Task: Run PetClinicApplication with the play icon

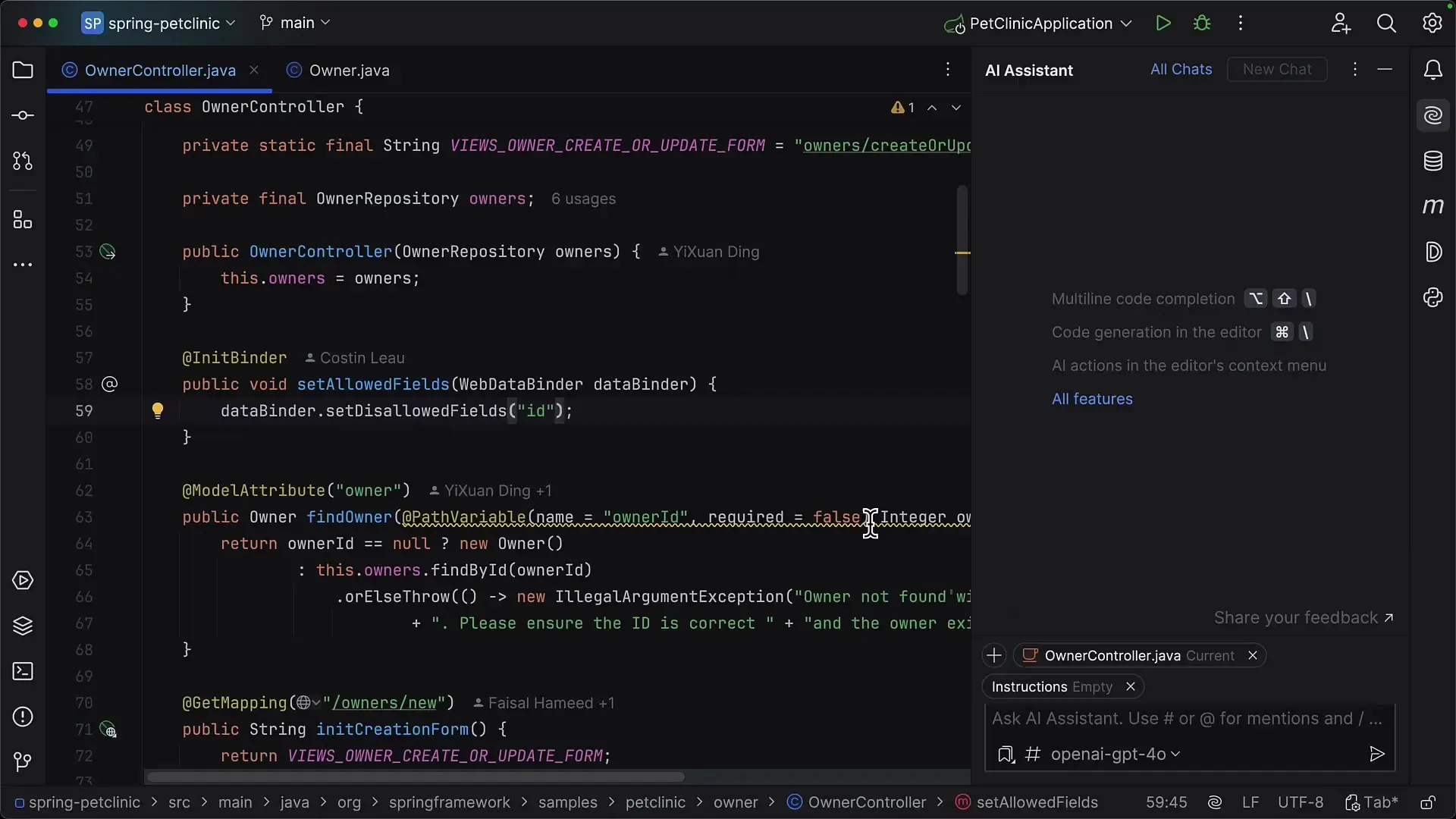Action: [1163, 23]
